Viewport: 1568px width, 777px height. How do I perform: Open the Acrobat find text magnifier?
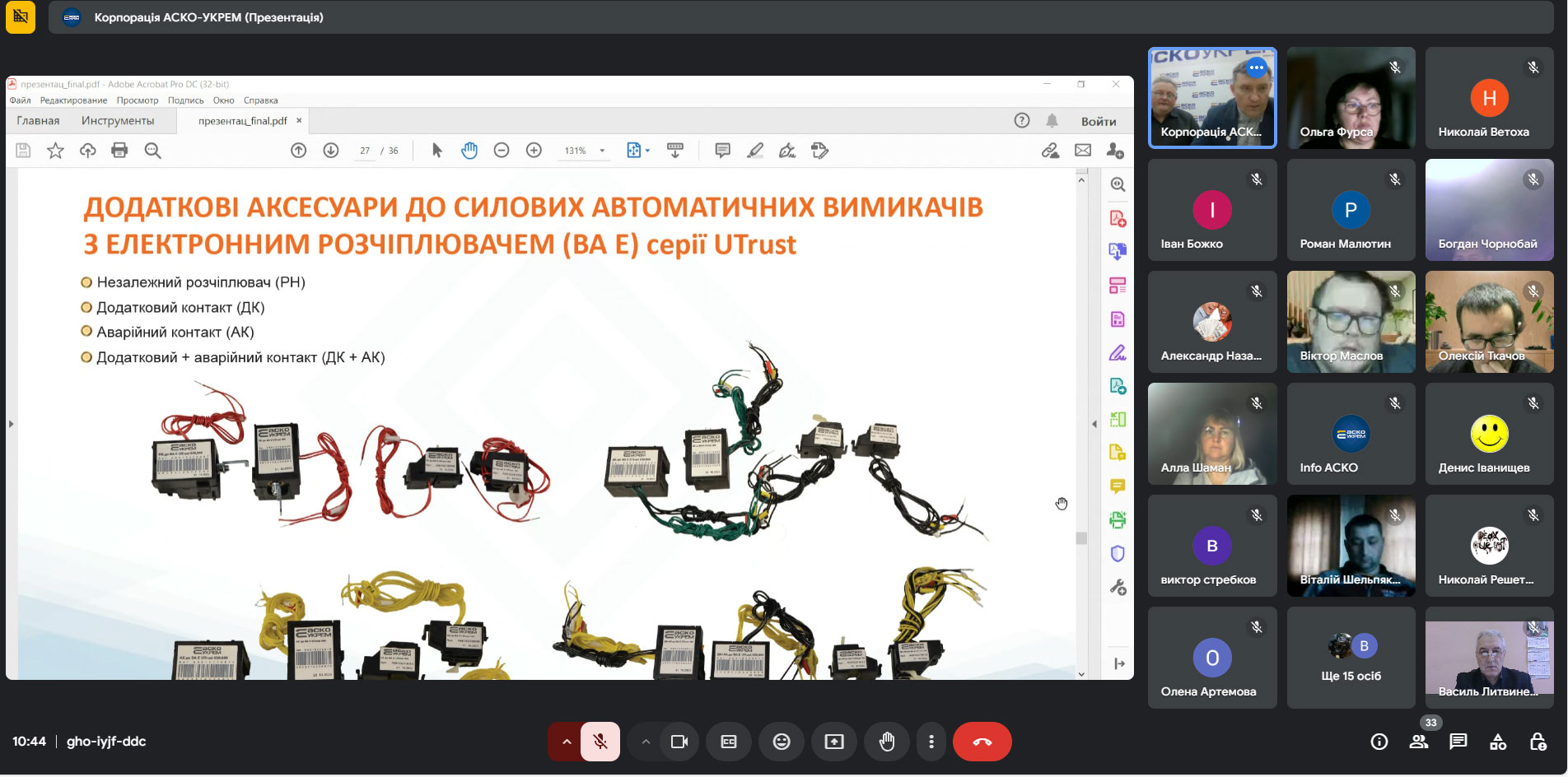coord(152,151)
